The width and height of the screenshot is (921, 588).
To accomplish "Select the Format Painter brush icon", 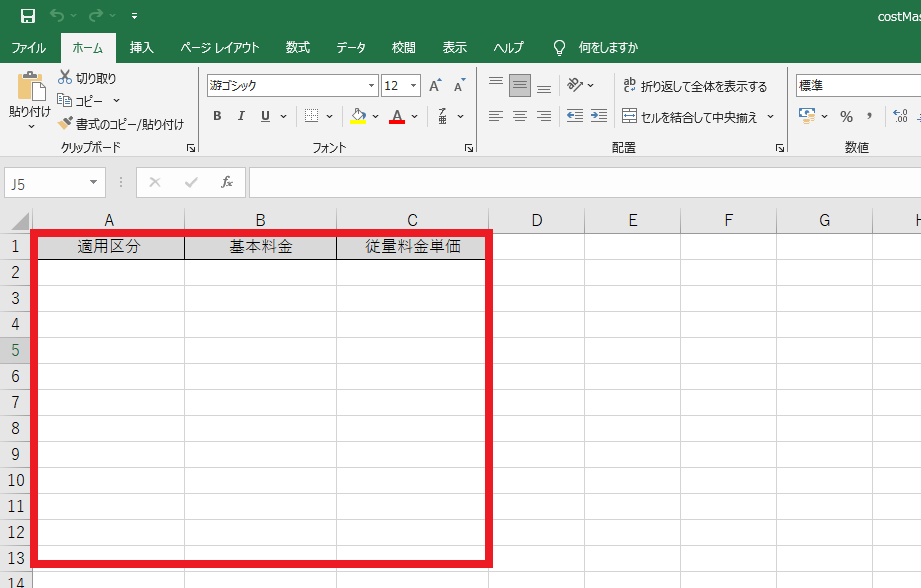I will tap(65, 124).
